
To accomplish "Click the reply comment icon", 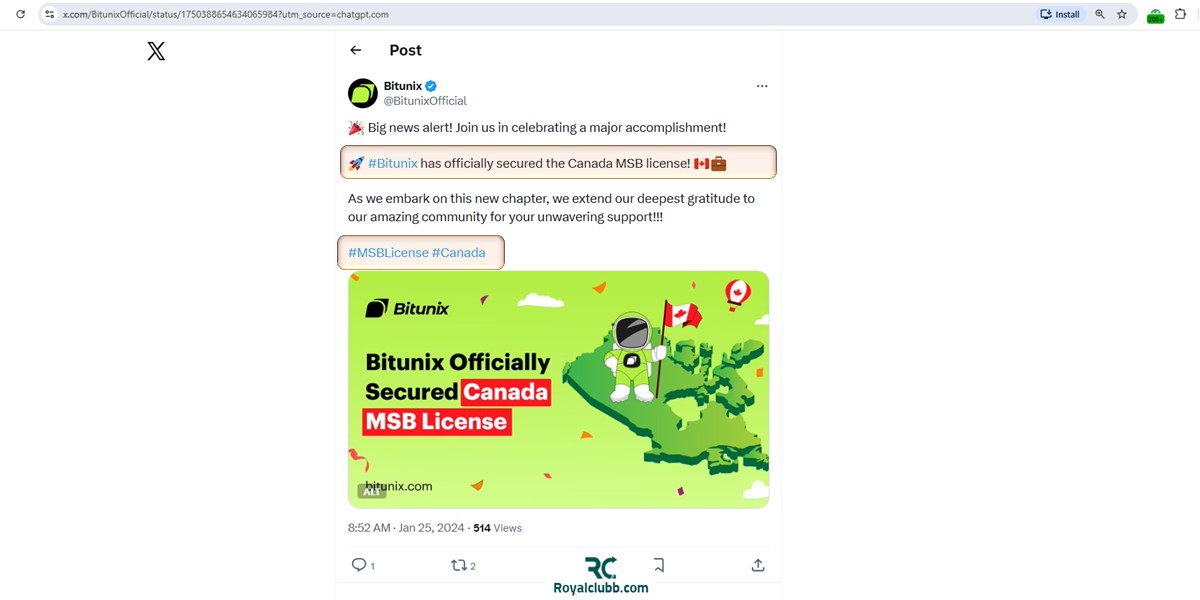I will click(359, 565).
